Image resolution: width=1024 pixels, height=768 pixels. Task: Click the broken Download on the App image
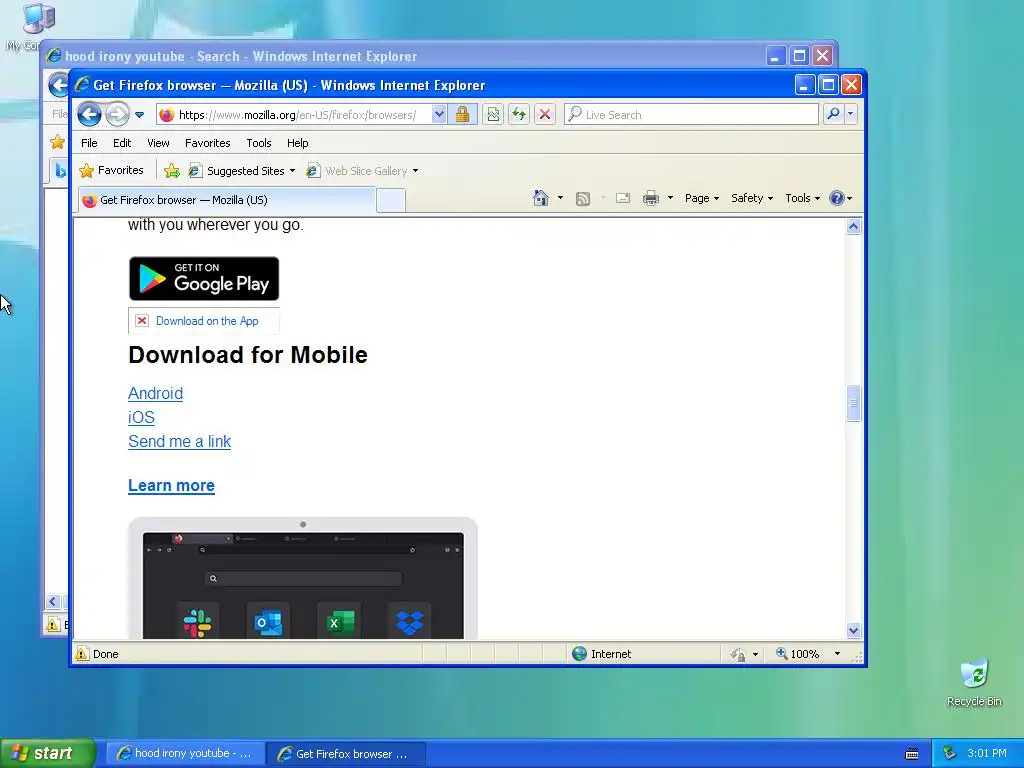tap(204, 321)
